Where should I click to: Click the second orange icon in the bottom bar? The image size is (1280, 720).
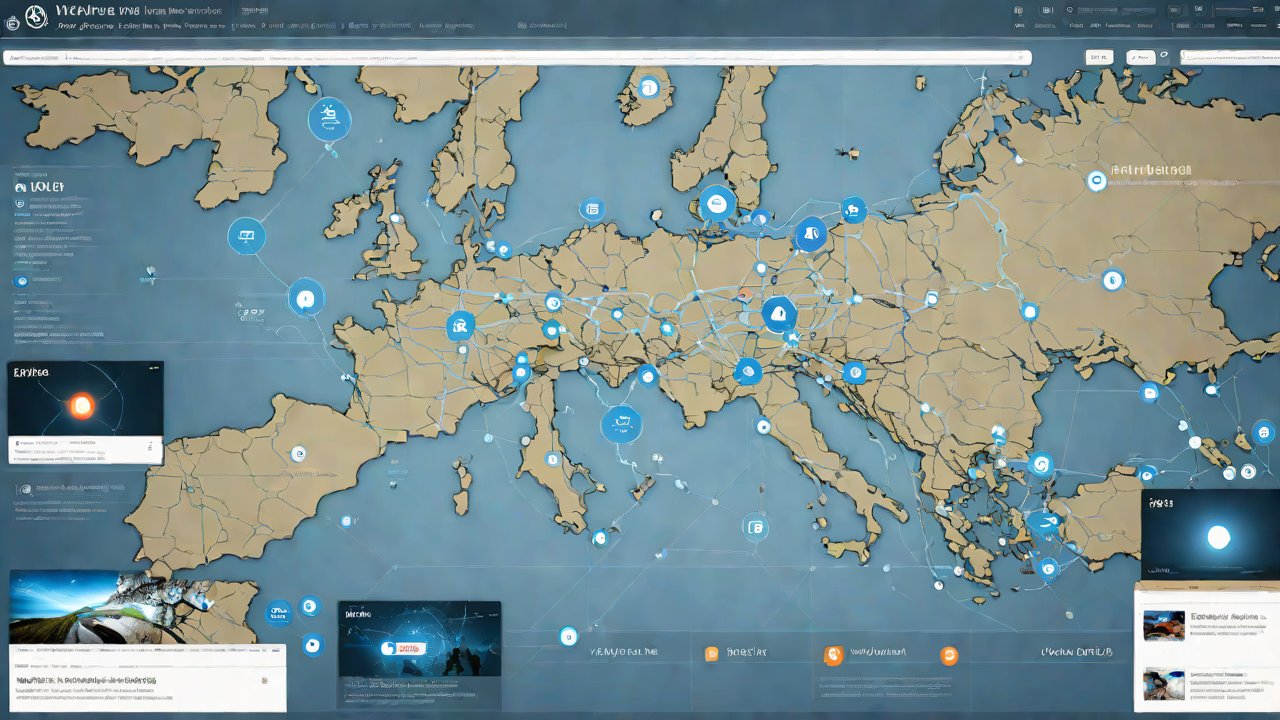[832, 655]
